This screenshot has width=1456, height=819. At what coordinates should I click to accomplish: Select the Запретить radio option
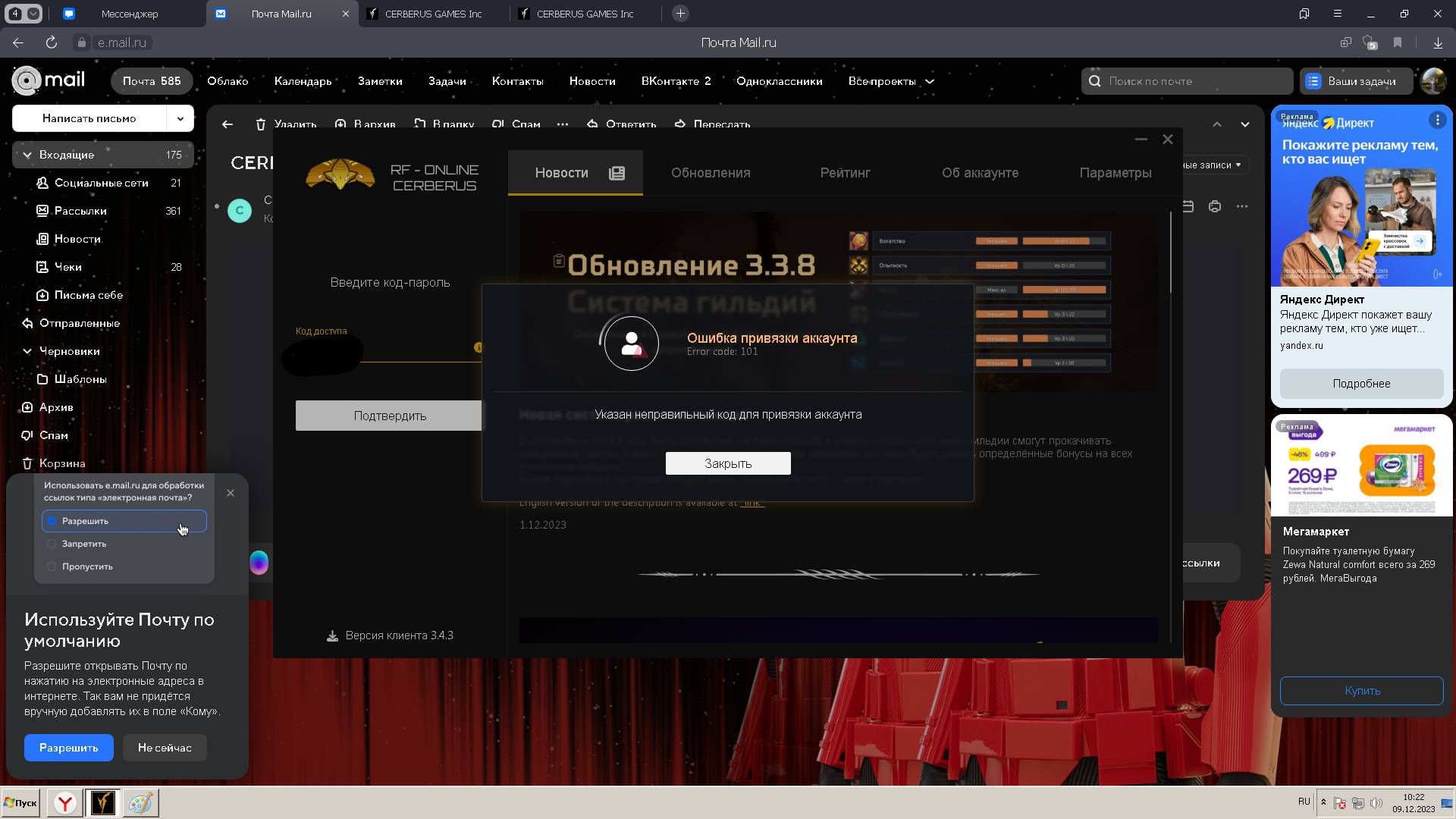click(x=52, y=544)
